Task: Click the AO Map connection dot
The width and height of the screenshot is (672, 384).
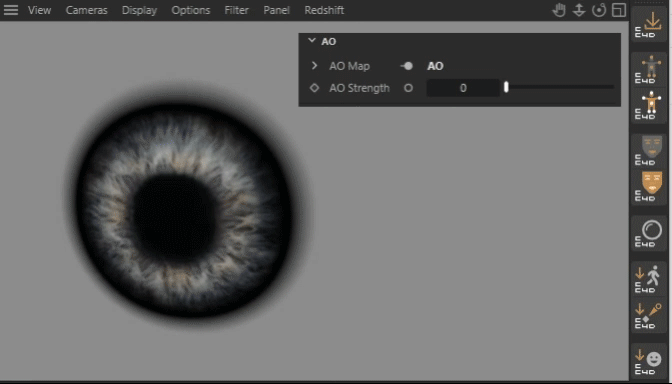Action: click(x=407, y=66)
